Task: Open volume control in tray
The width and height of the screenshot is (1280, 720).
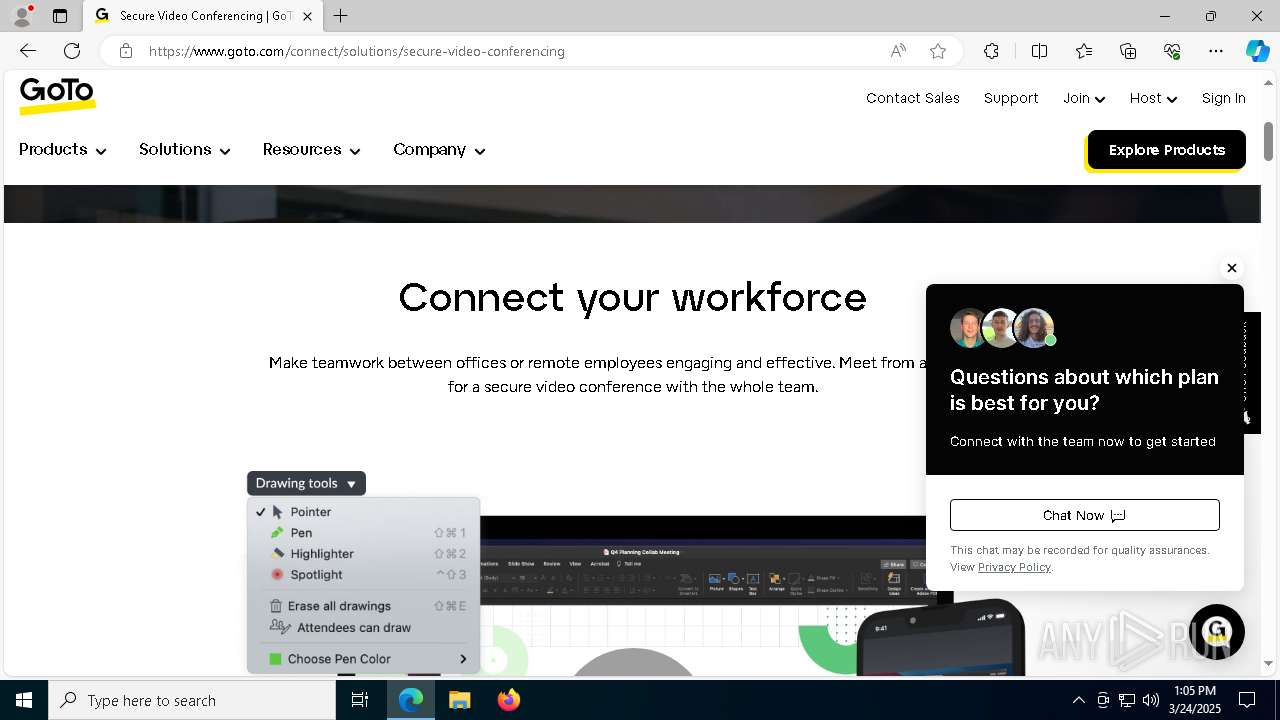Action: pyautogui.click(x=1150, y=700)
